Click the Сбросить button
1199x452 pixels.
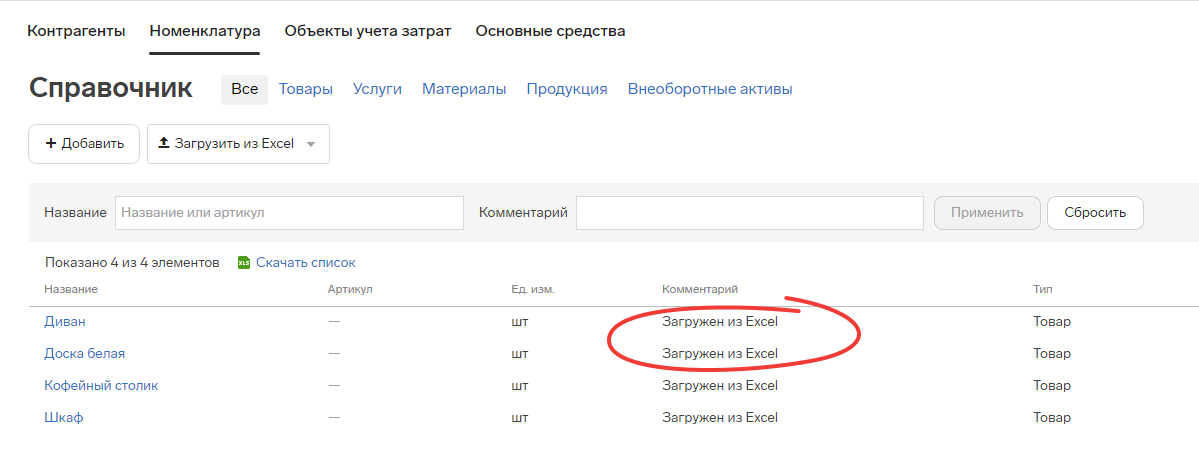[1095, 213]
